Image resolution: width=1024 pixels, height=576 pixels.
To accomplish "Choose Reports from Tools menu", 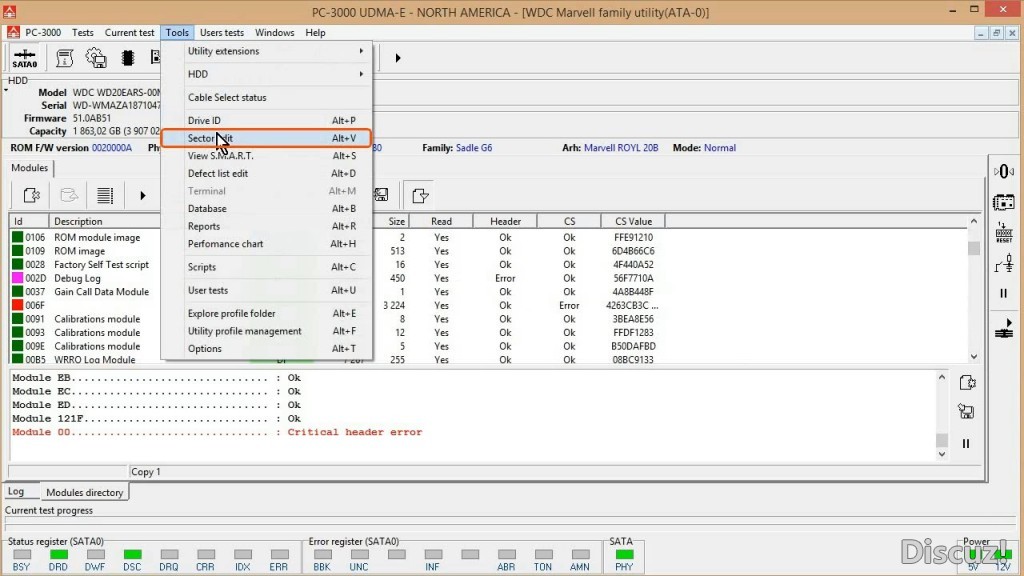I will pos(266,226).
